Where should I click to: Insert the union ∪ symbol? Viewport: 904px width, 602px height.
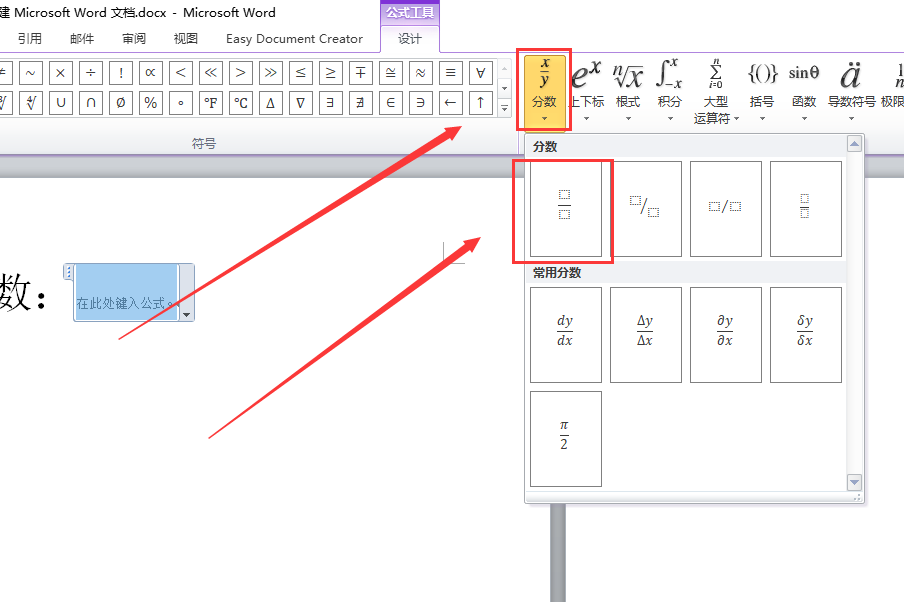pyautogui.click(x=61, y=103)
